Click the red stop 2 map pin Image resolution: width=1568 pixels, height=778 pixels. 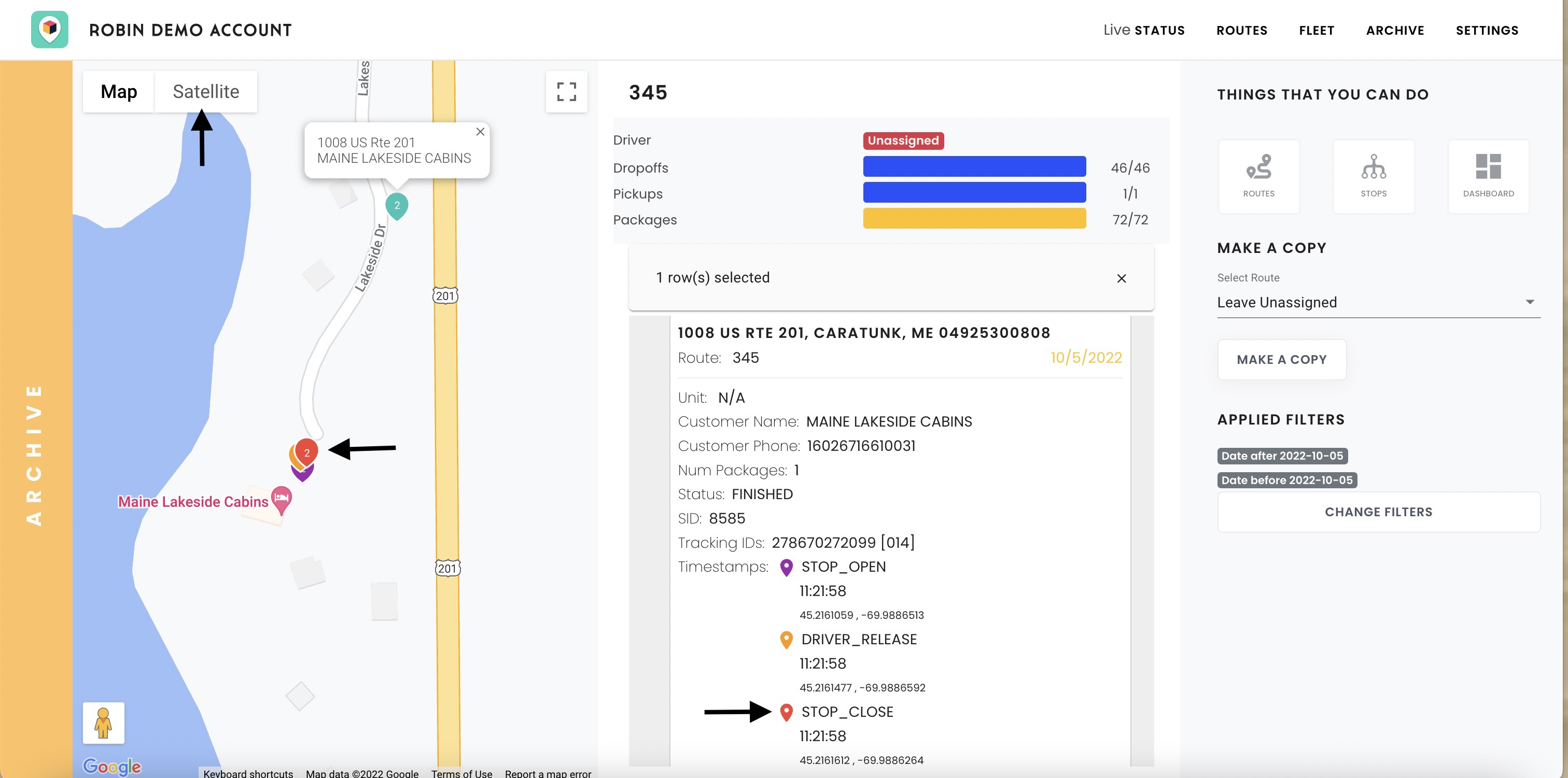point(307,452)
